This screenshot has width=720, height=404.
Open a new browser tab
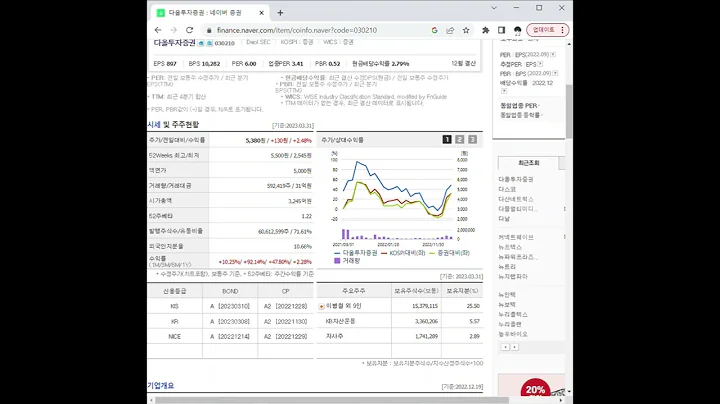tap(280, 13)
